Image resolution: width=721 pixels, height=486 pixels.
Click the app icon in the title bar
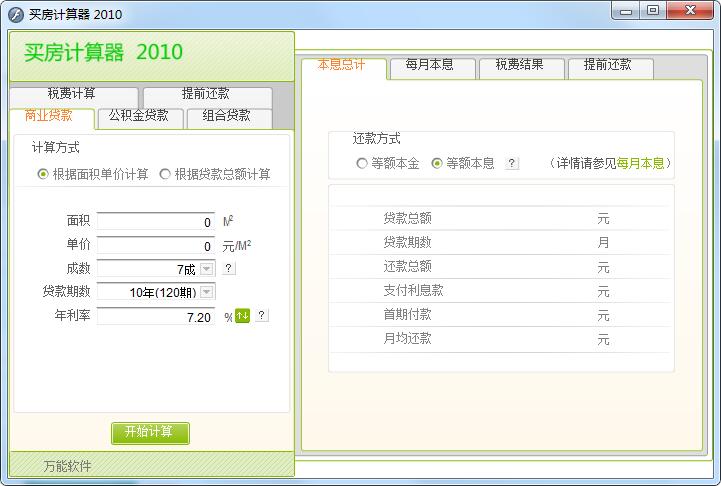(x=16, y=14)
